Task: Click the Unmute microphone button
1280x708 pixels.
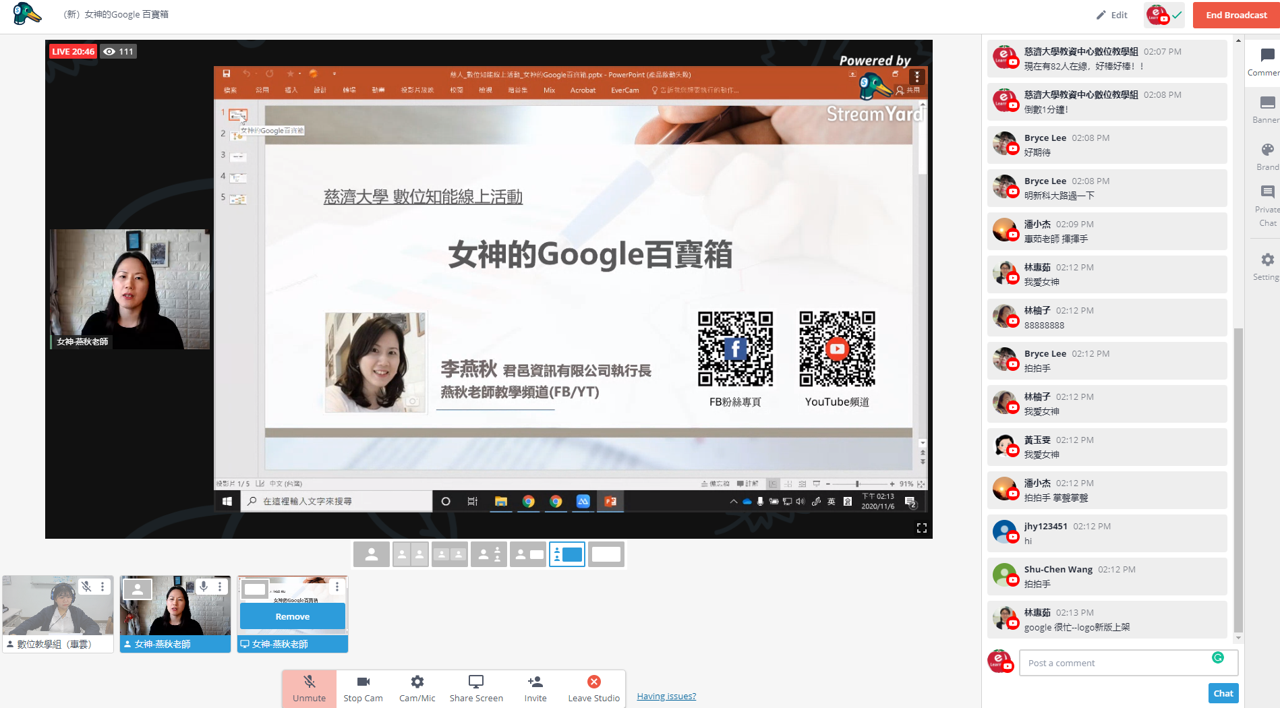Action: 309,688
